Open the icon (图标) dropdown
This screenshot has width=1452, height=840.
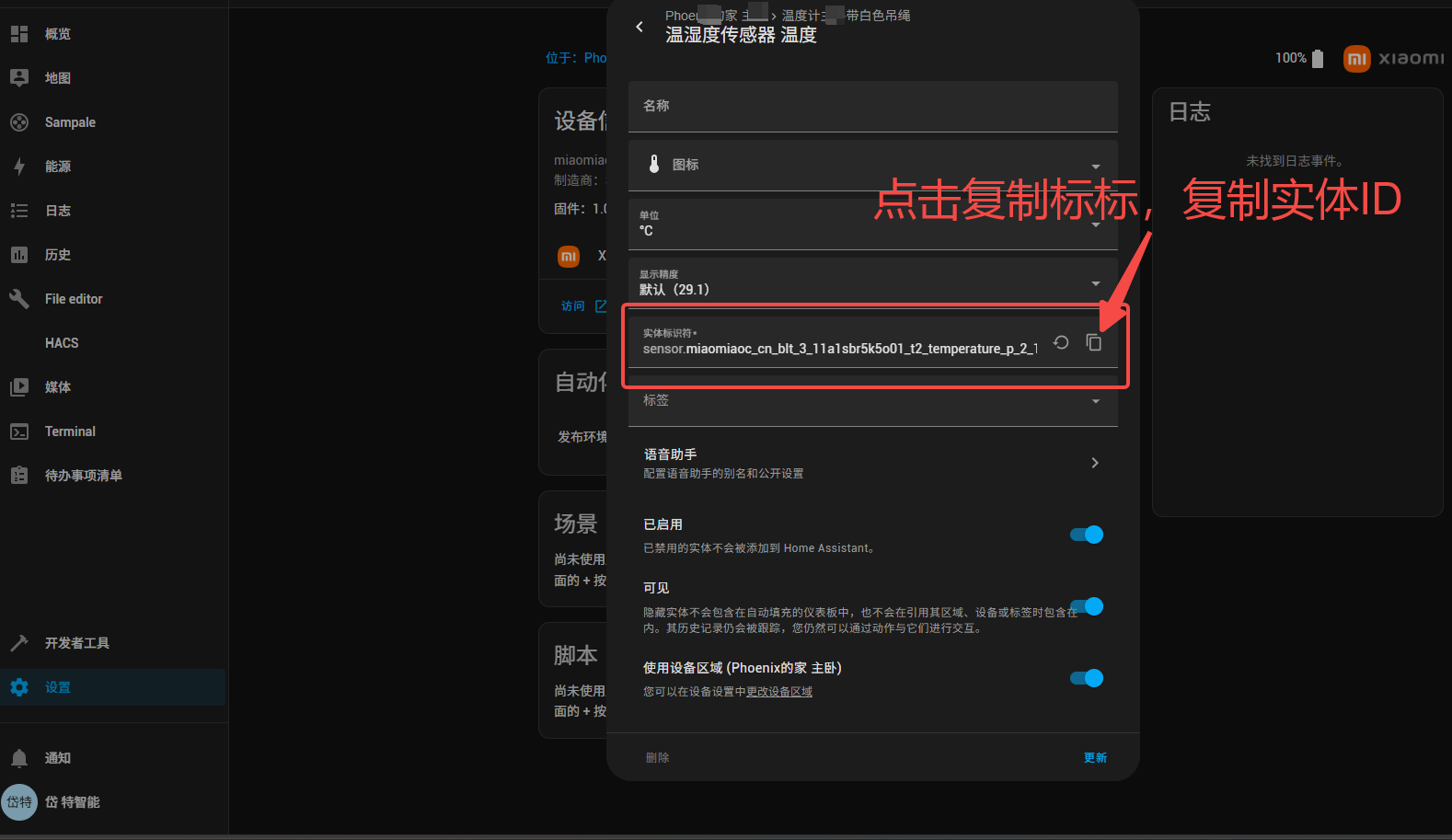[x=872, y=165]
